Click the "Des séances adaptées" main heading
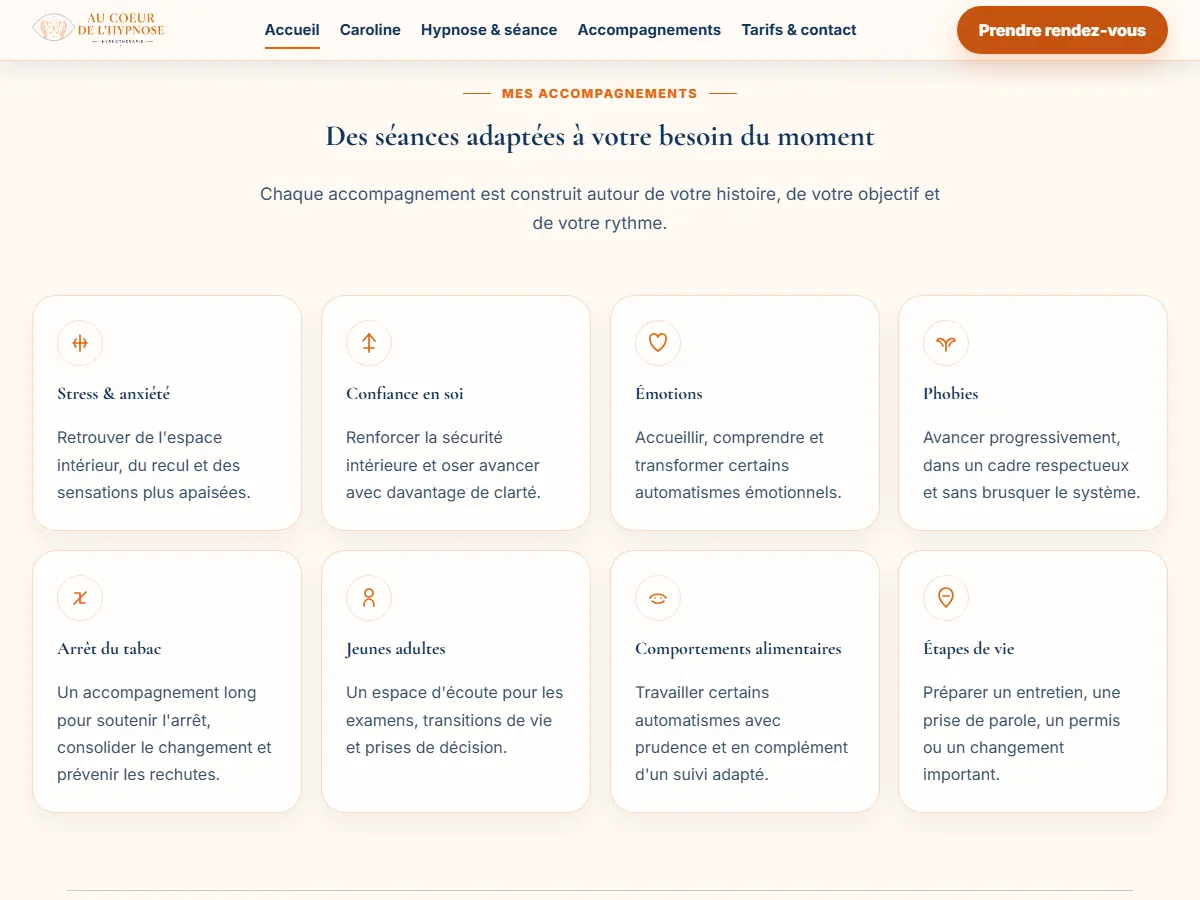Viewport: 1200px width, 900px height. pos(600,136)
